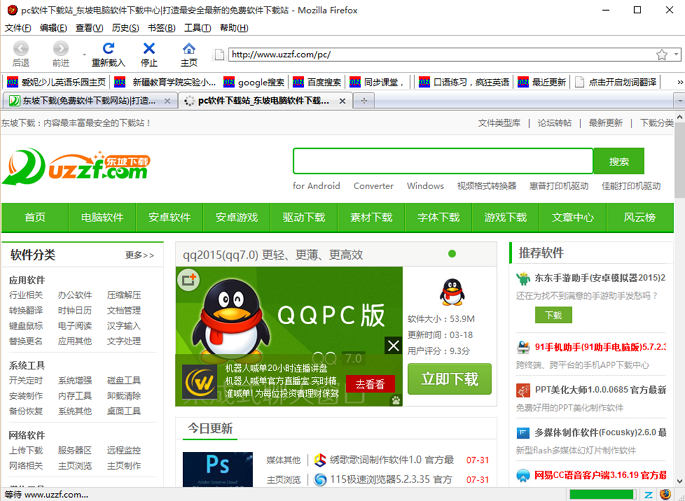Open the list all tabs dropdown

pyautogui.click(x=680, y=101)
